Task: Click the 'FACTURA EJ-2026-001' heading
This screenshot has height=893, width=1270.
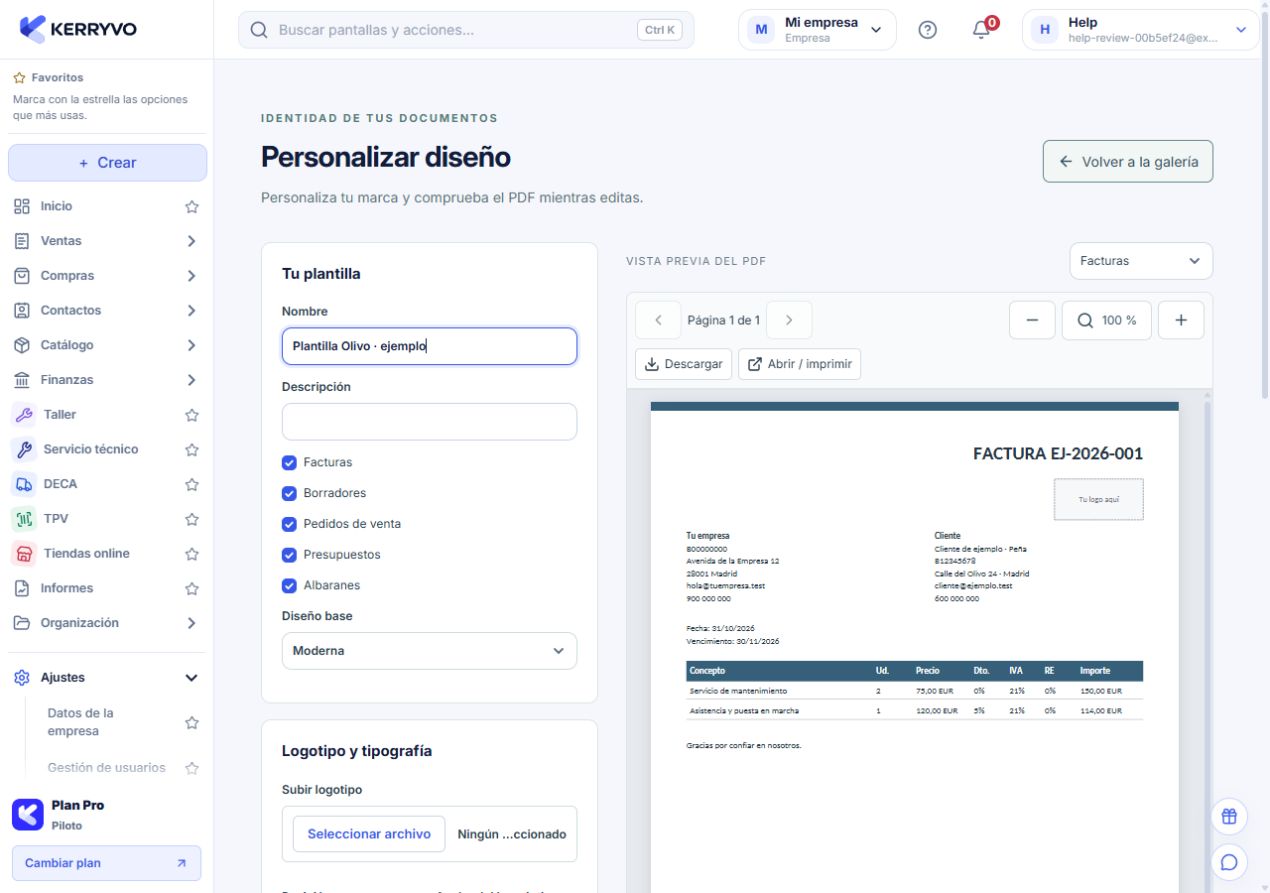Action: [x=1058, y=454]
